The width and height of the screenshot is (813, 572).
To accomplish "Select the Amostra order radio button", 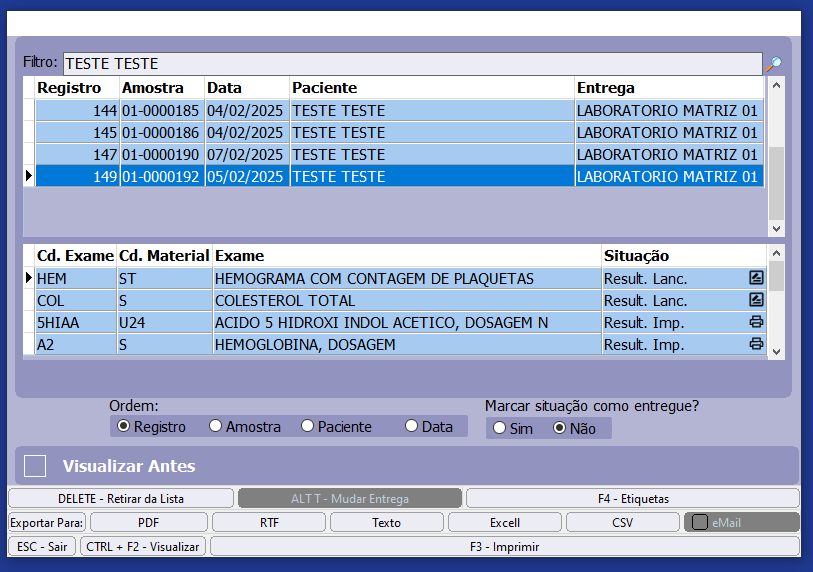I will point(216,426).
